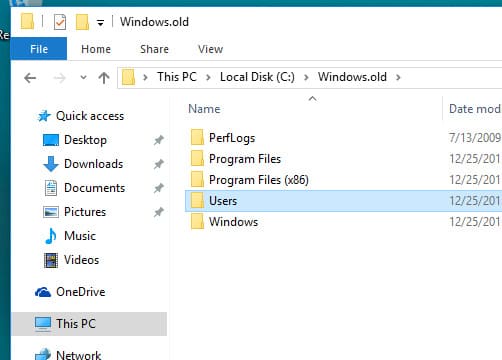Sort by the Name column header
Viewport: 502px width, 360px height.
pos(204,109)
